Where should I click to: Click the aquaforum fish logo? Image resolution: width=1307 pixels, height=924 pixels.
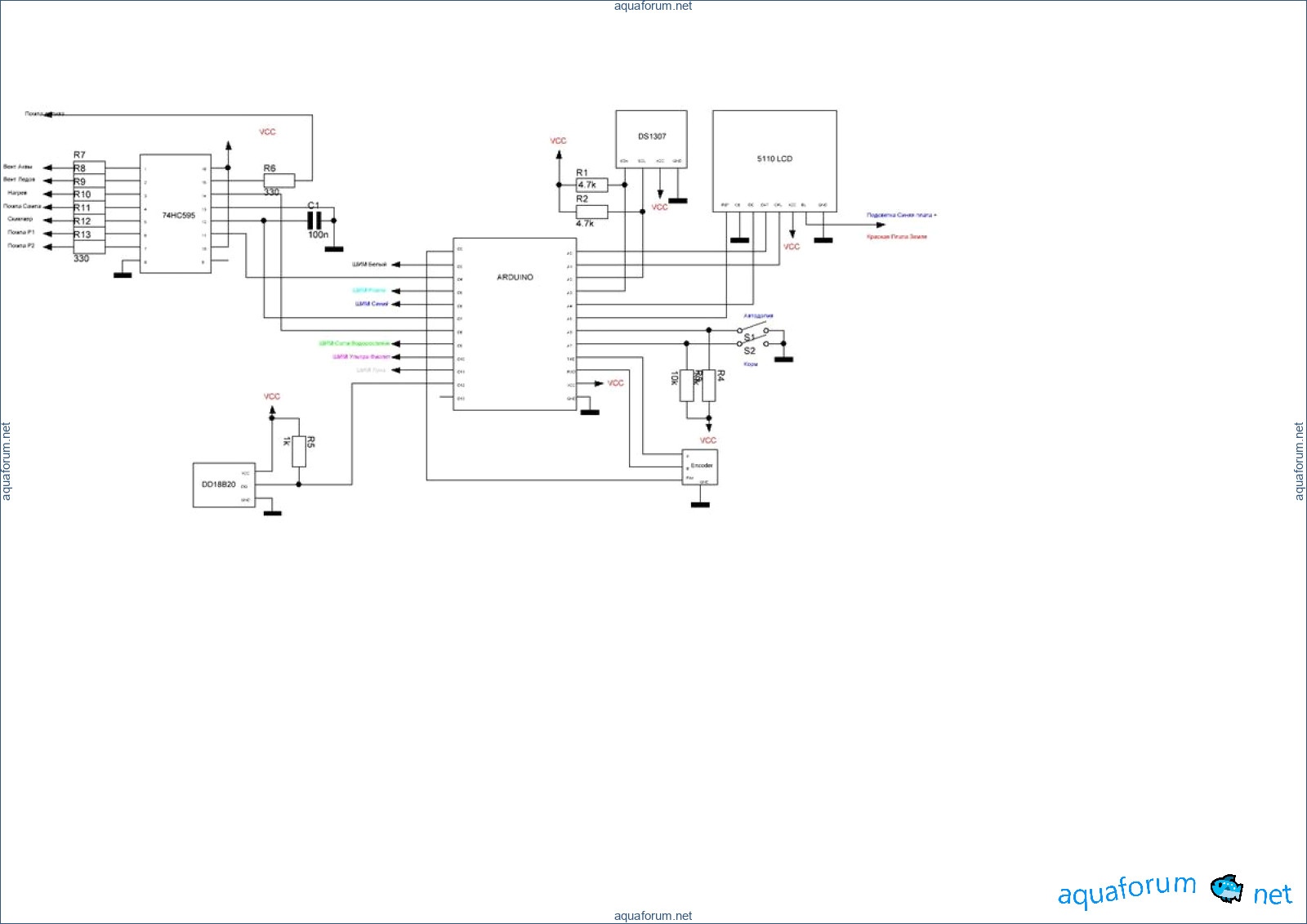[x=1226, y=888]
